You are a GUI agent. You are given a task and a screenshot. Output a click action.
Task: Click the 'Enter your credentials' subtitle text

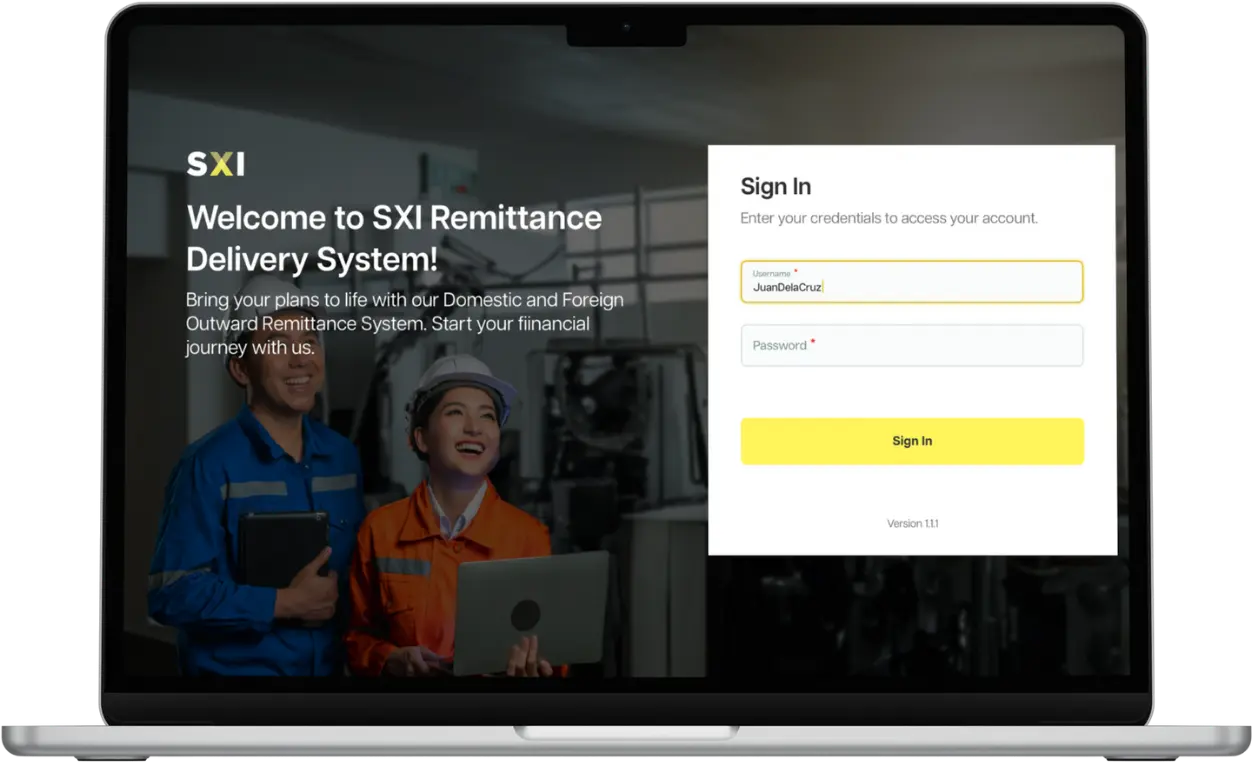[888, 218]
